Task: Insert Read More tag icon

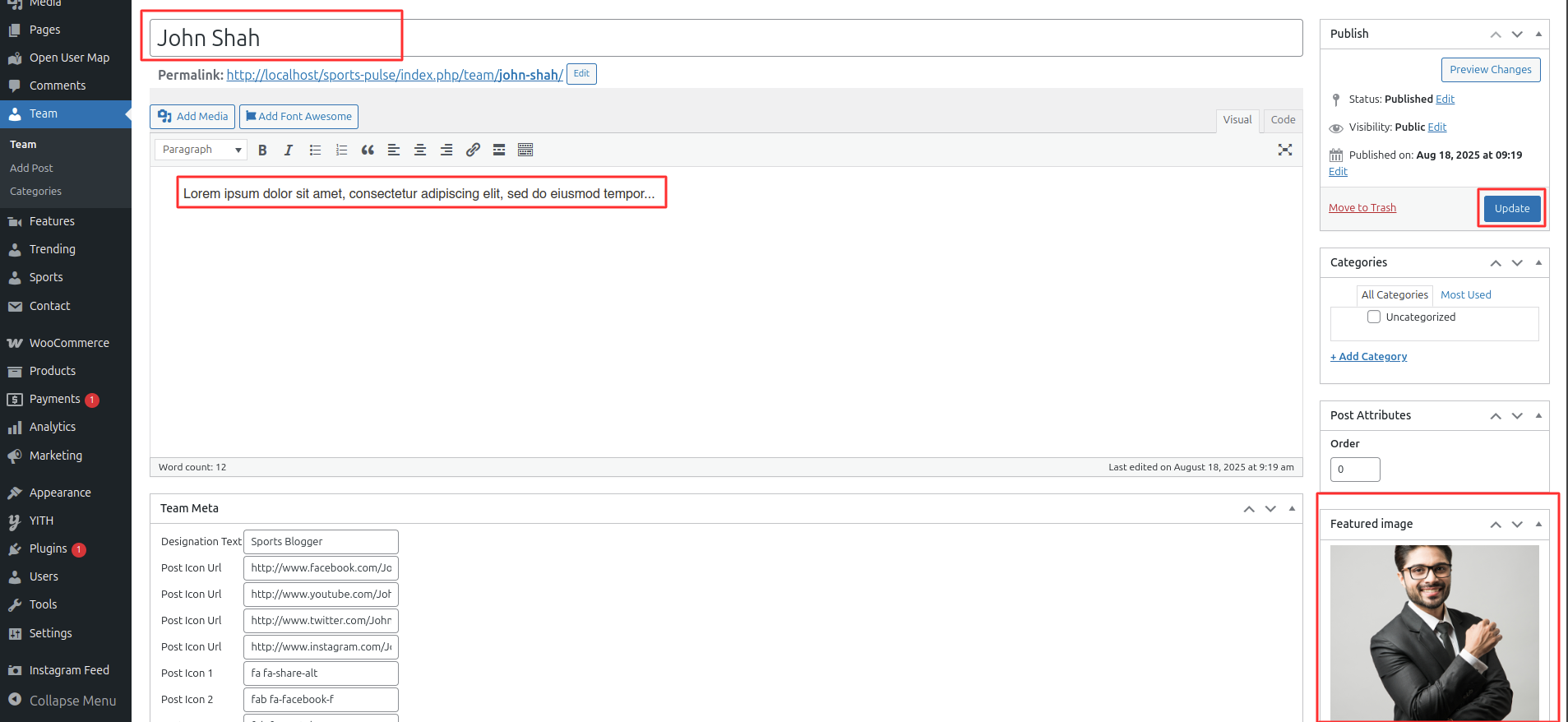Action: 499,150
